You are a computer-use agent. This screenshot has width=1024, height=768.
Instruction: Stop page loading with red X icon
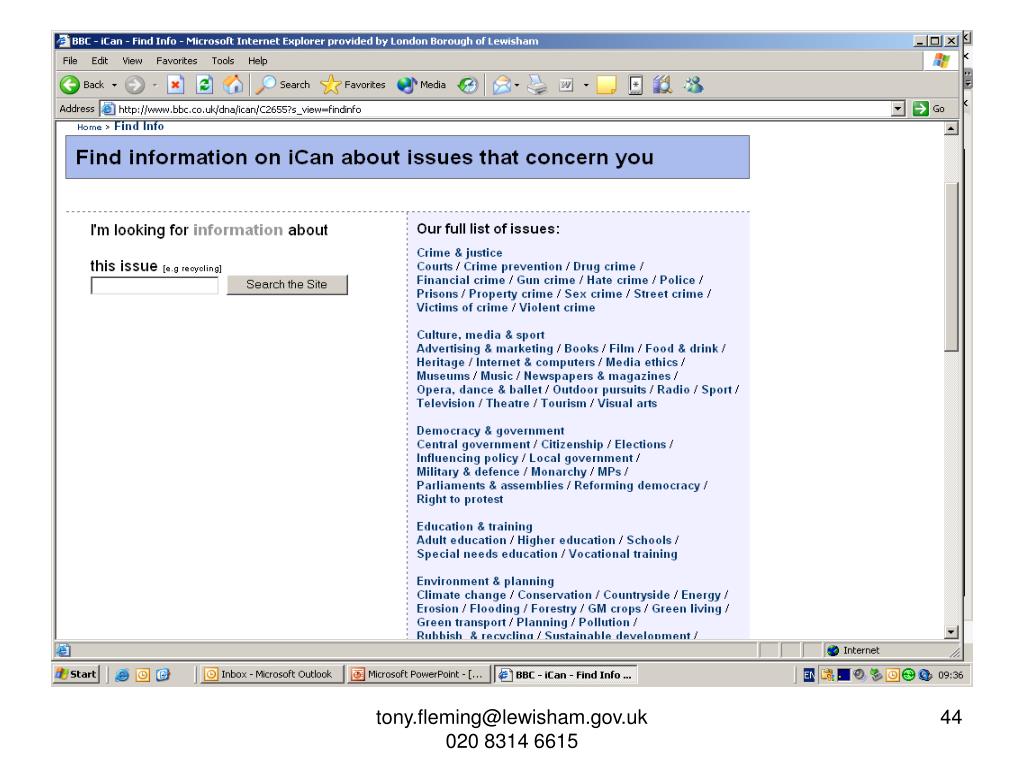pyautogui.click(x=175, y=84)
